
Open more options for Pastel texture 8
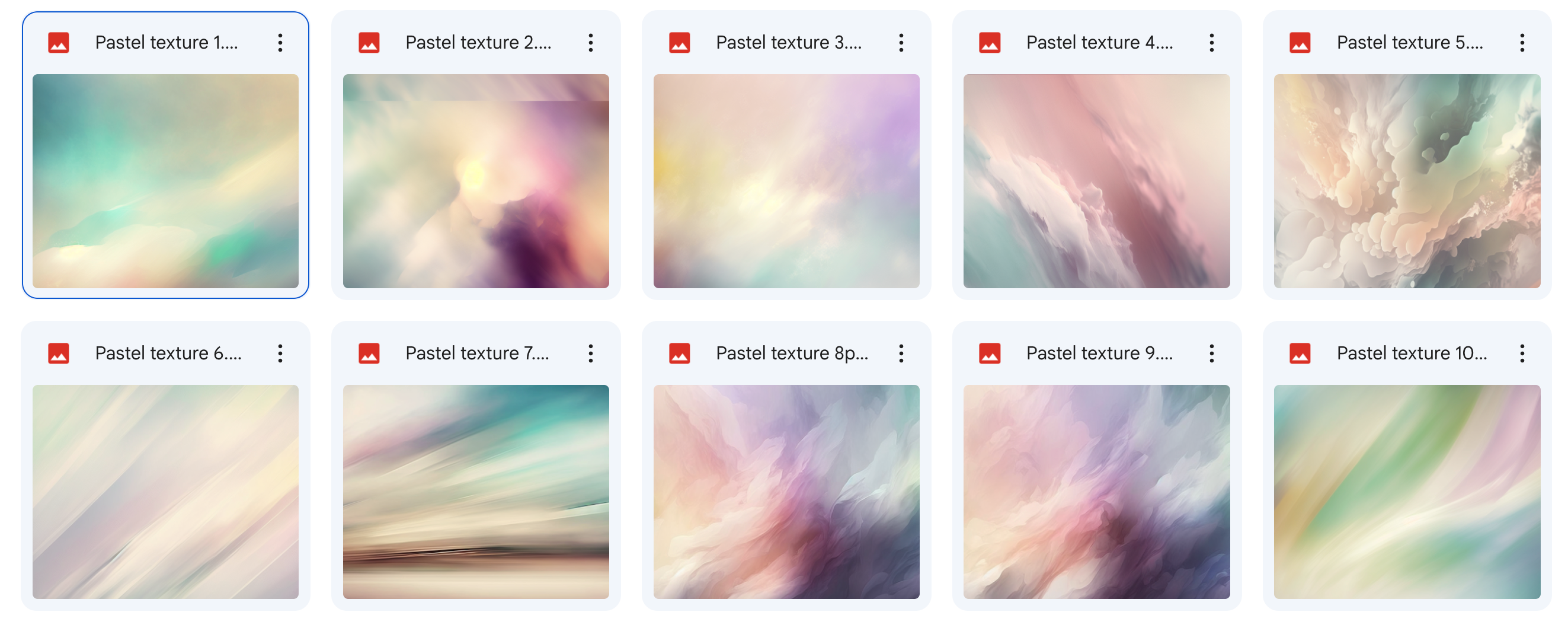pos(901,353)
